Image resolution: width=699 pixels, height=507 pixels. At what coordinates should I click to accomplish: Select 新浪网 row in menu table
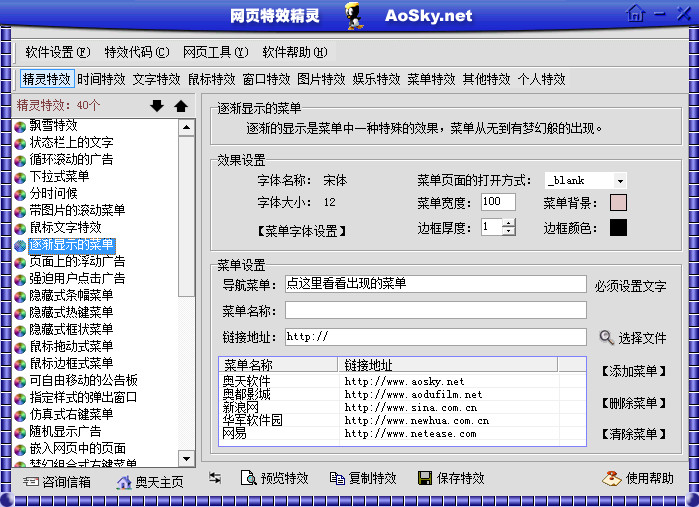point(402,407)
